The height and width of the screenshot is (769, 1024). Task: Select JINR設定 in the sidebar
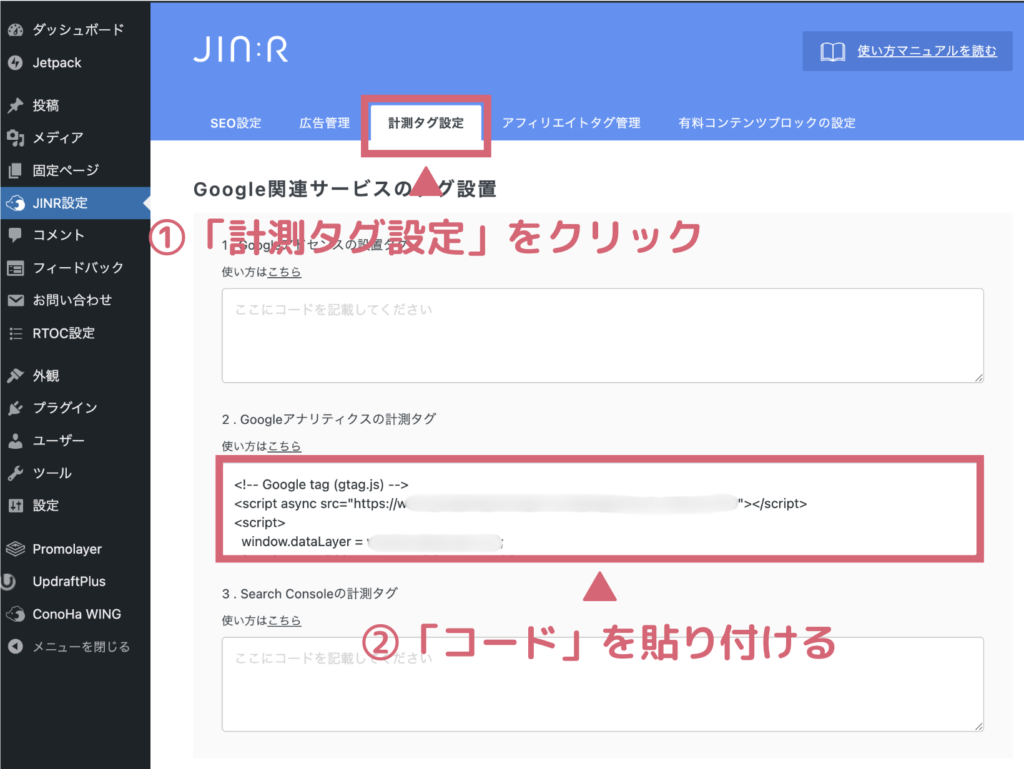(75, 203)
